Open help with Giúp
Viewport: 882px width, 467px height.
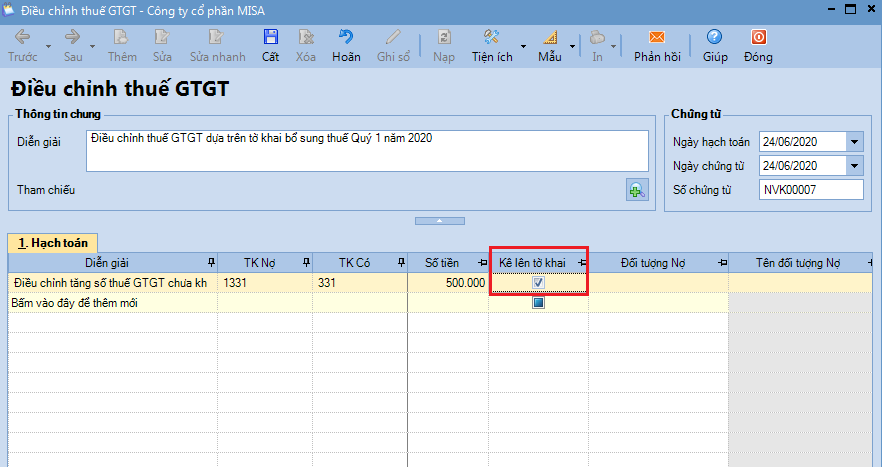715,46
